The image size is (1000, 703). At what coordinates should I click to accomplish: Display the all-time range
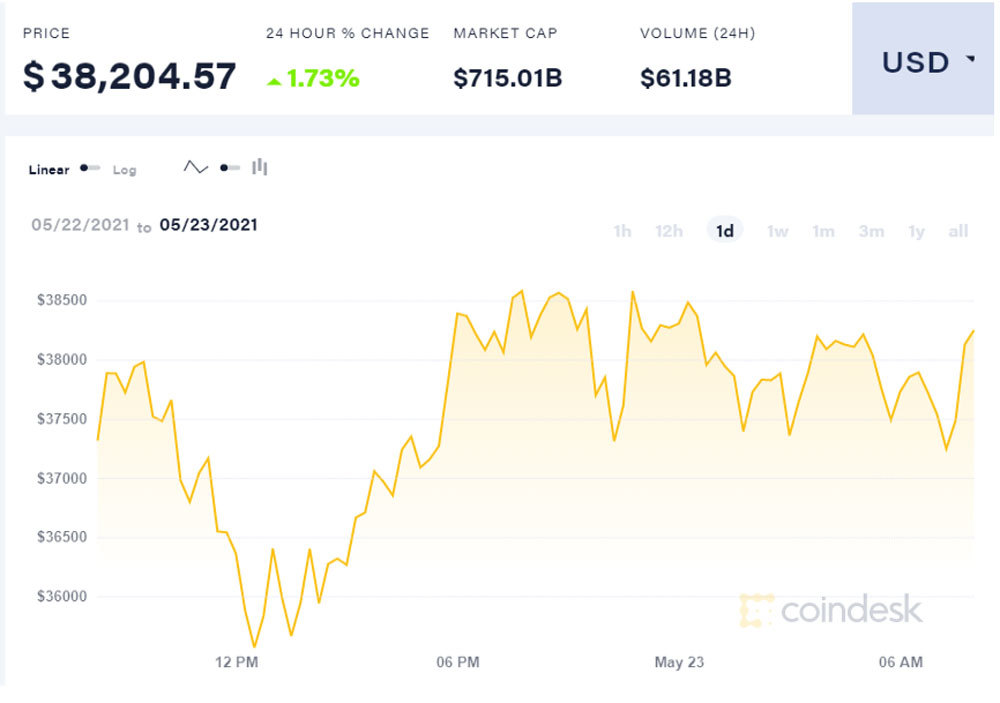coord(958,231)
